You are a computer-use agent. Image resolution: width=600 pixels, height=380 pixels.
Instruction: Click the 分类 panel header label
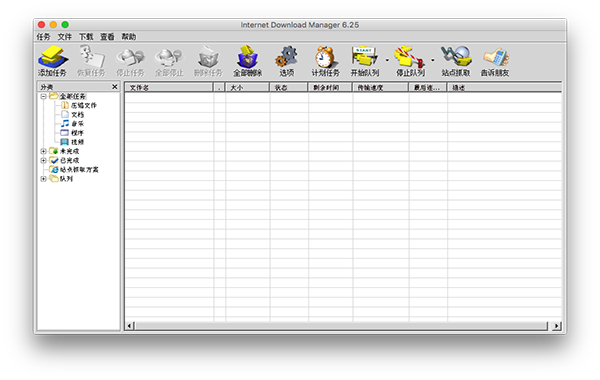[47, 87]
